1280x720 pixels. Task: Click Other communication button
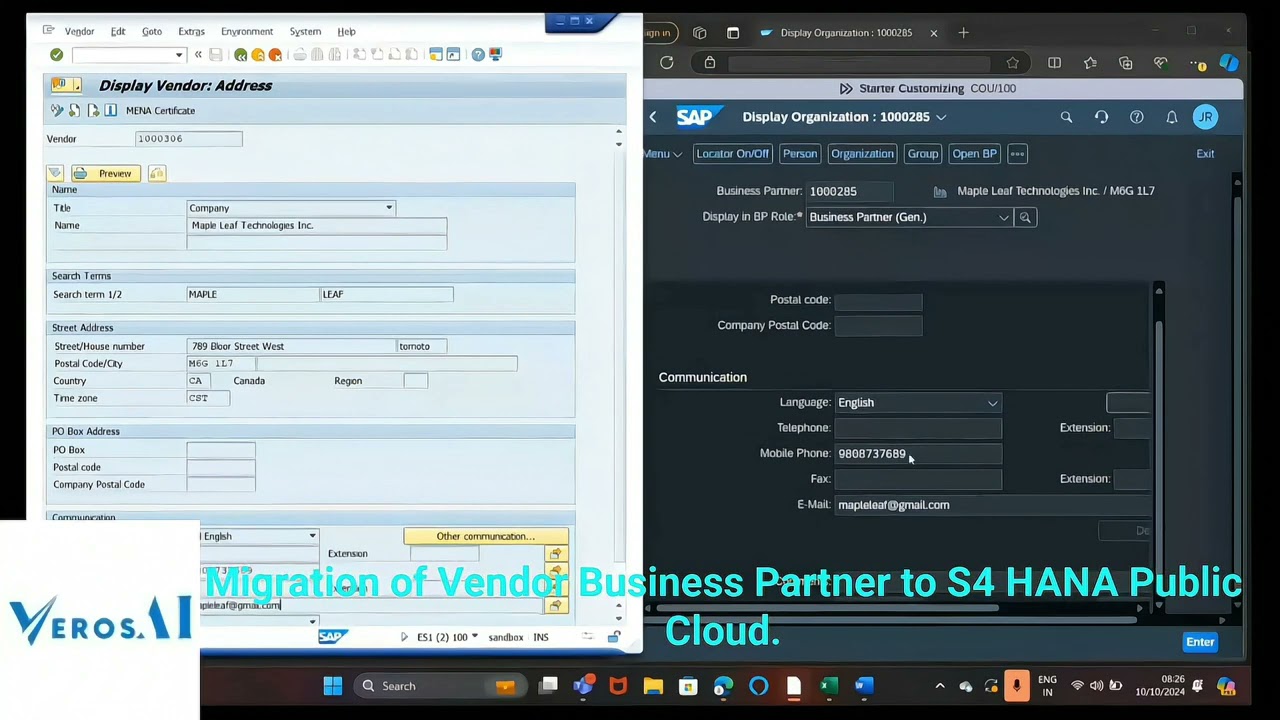pyautogui.click(x=486, y=536)
